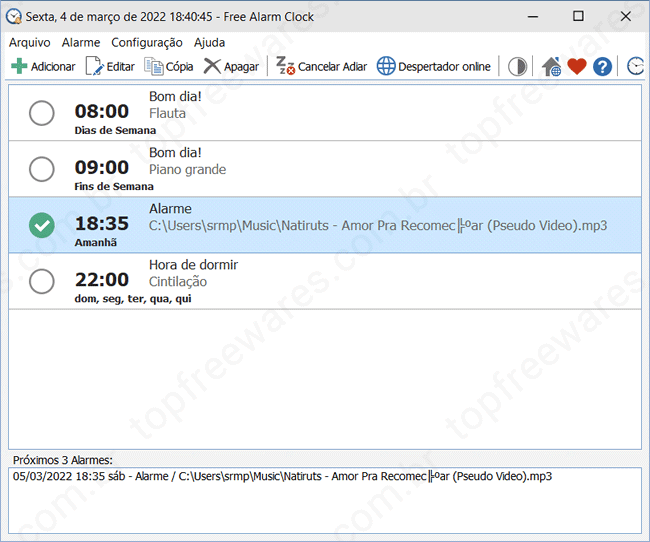Open the Arquivo menu
This screenshot has height=542, width=650.
tap(30, 42)
